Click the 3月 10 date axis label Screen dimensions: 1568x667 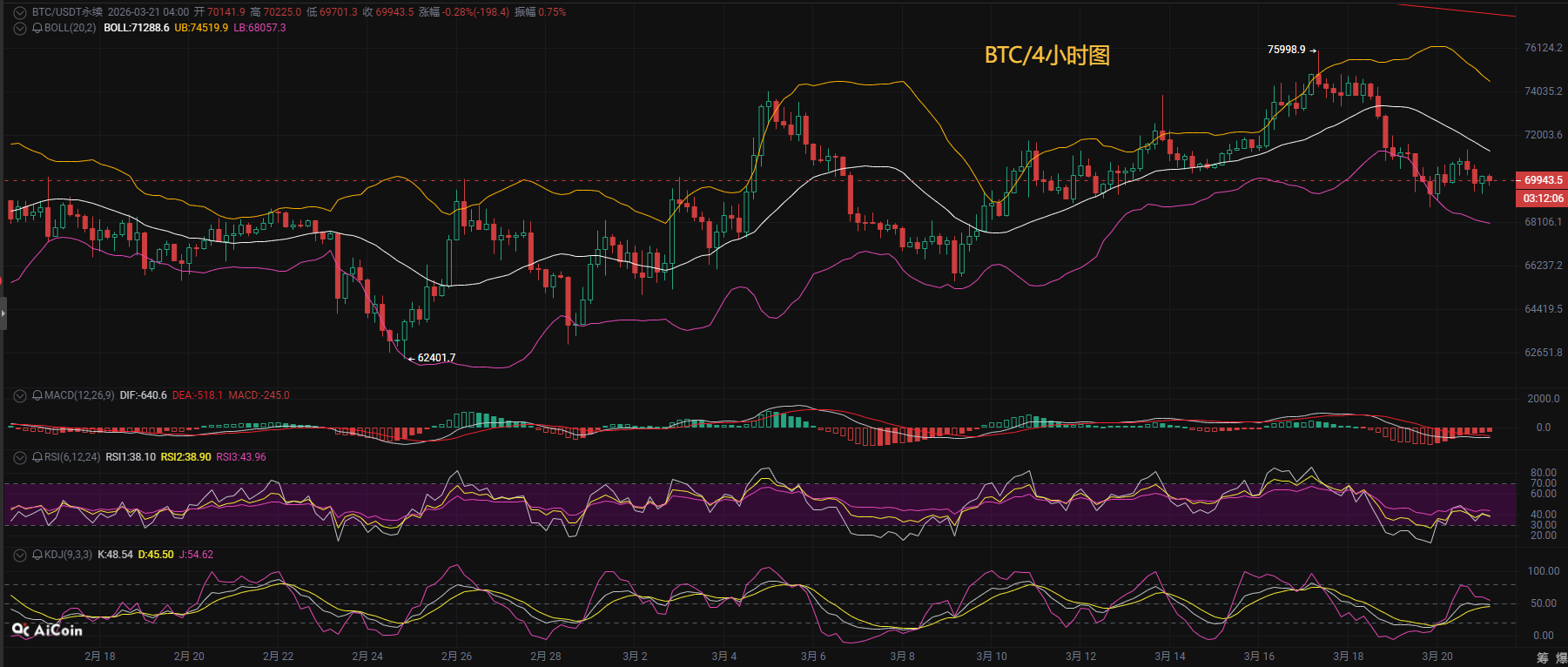pos(992,657)
